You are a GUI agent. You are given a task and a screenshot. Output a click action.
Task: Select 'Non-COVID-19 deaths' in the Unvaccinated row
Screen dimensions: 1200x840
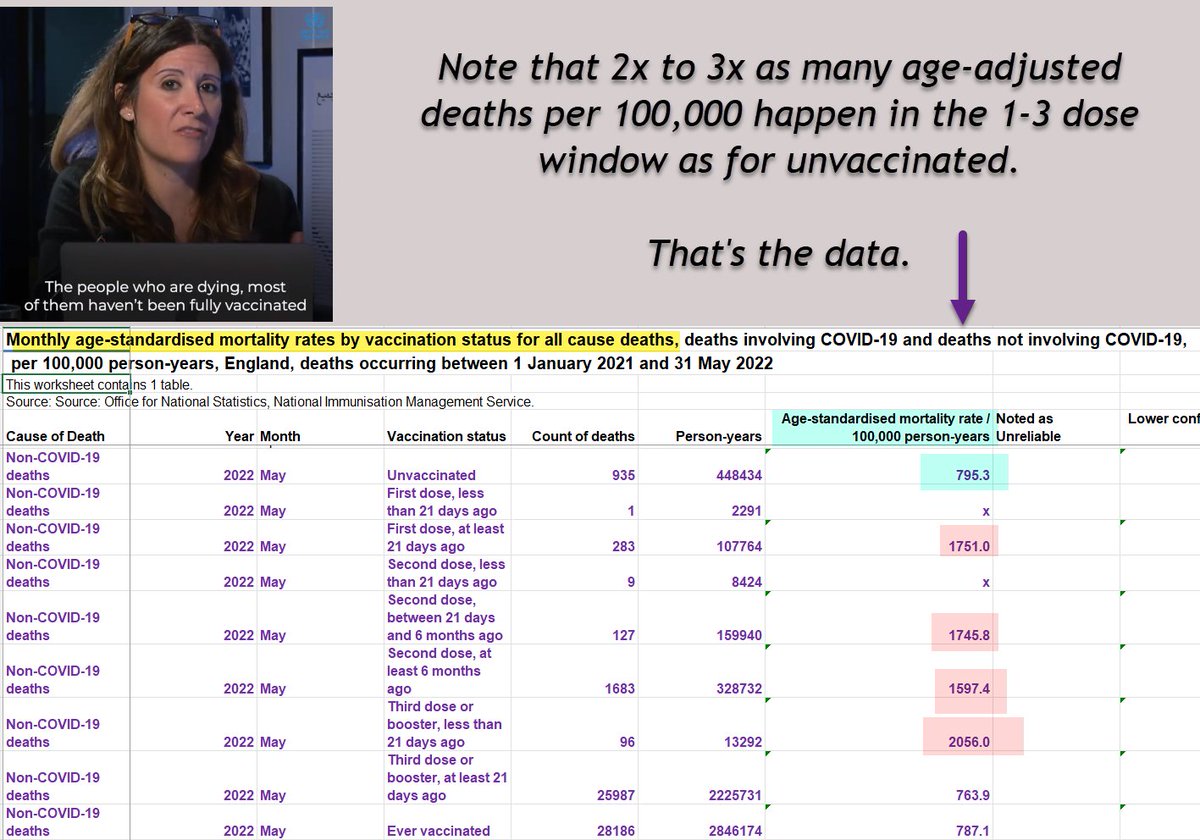tap(53, 466)
